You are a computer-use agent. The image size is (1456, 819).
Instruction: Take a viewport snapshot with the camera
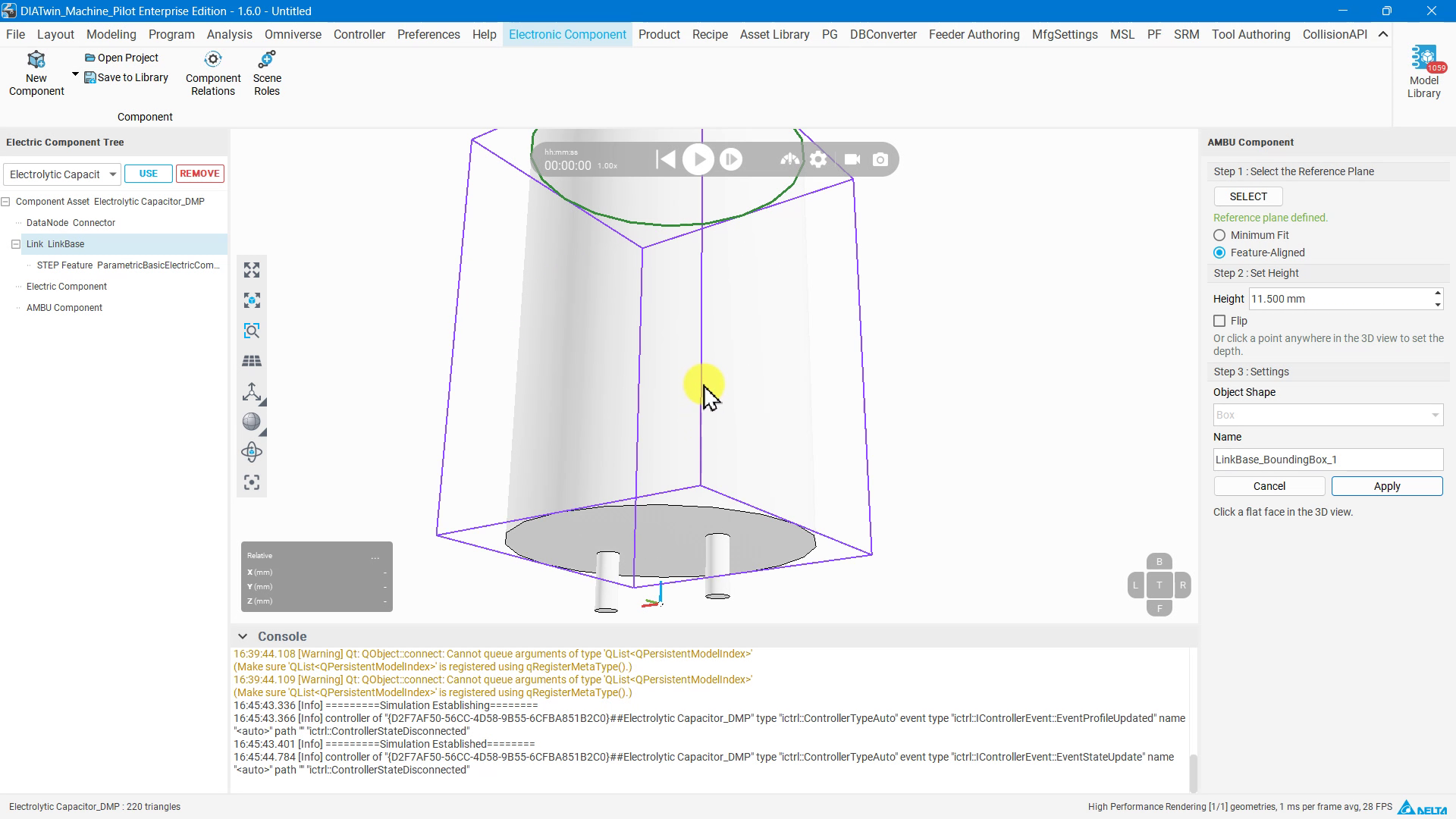[x=880, y=159]
